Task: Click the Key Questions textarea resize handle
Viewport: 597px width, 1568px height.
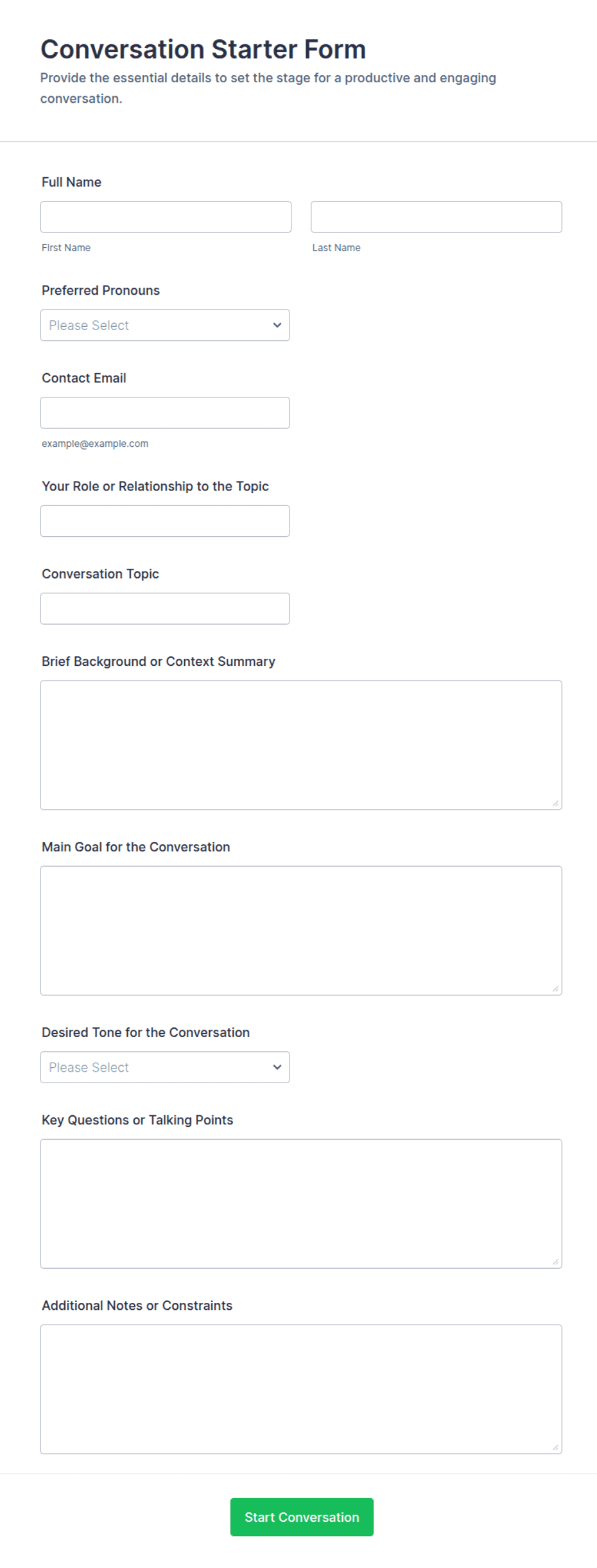Action: click(555, 1262)
